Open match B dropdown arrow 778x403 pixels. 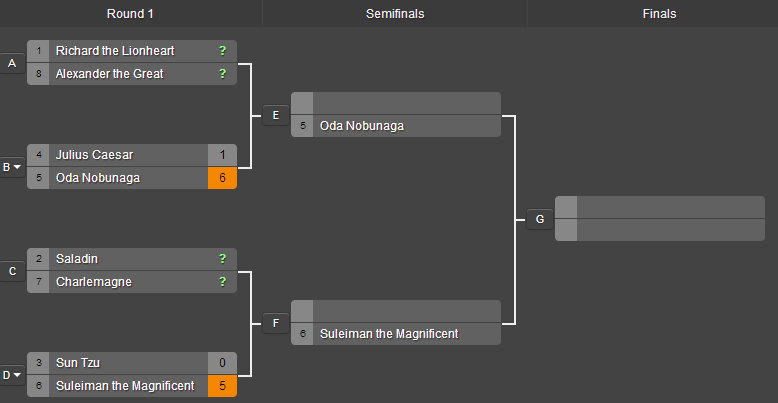[17, 167]
